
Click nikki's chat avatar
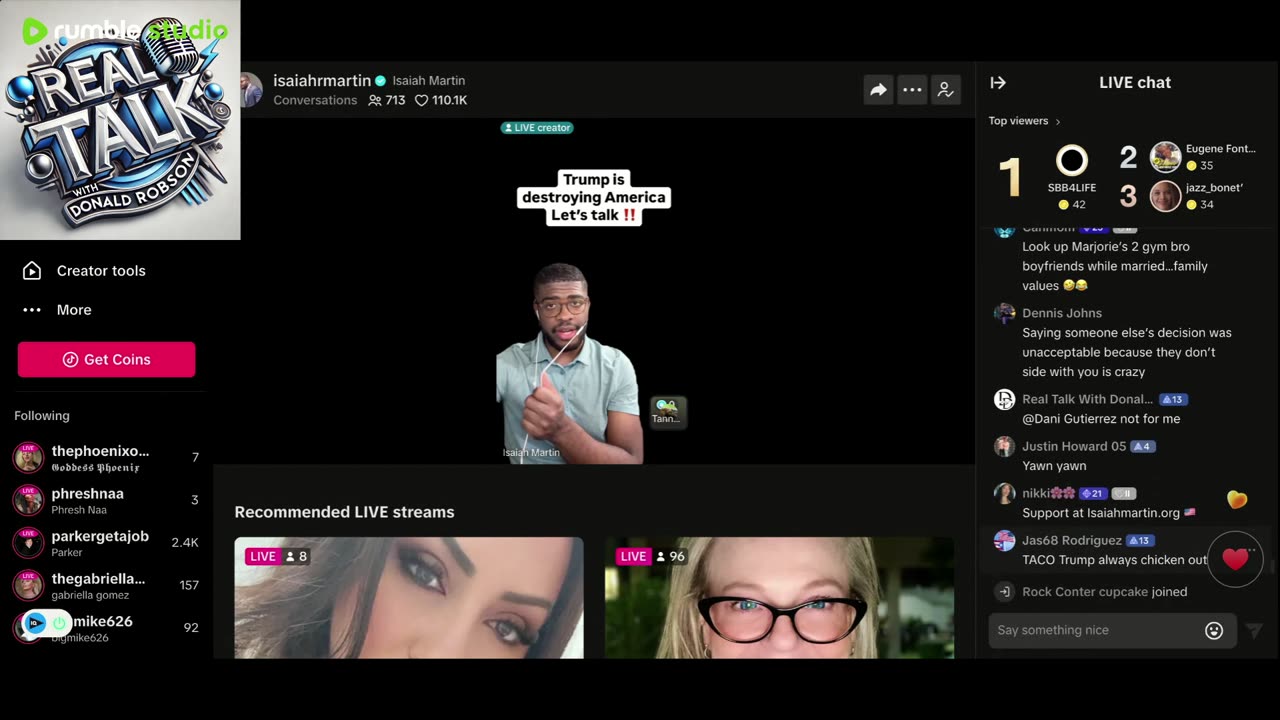click(x=1004, y=494)
